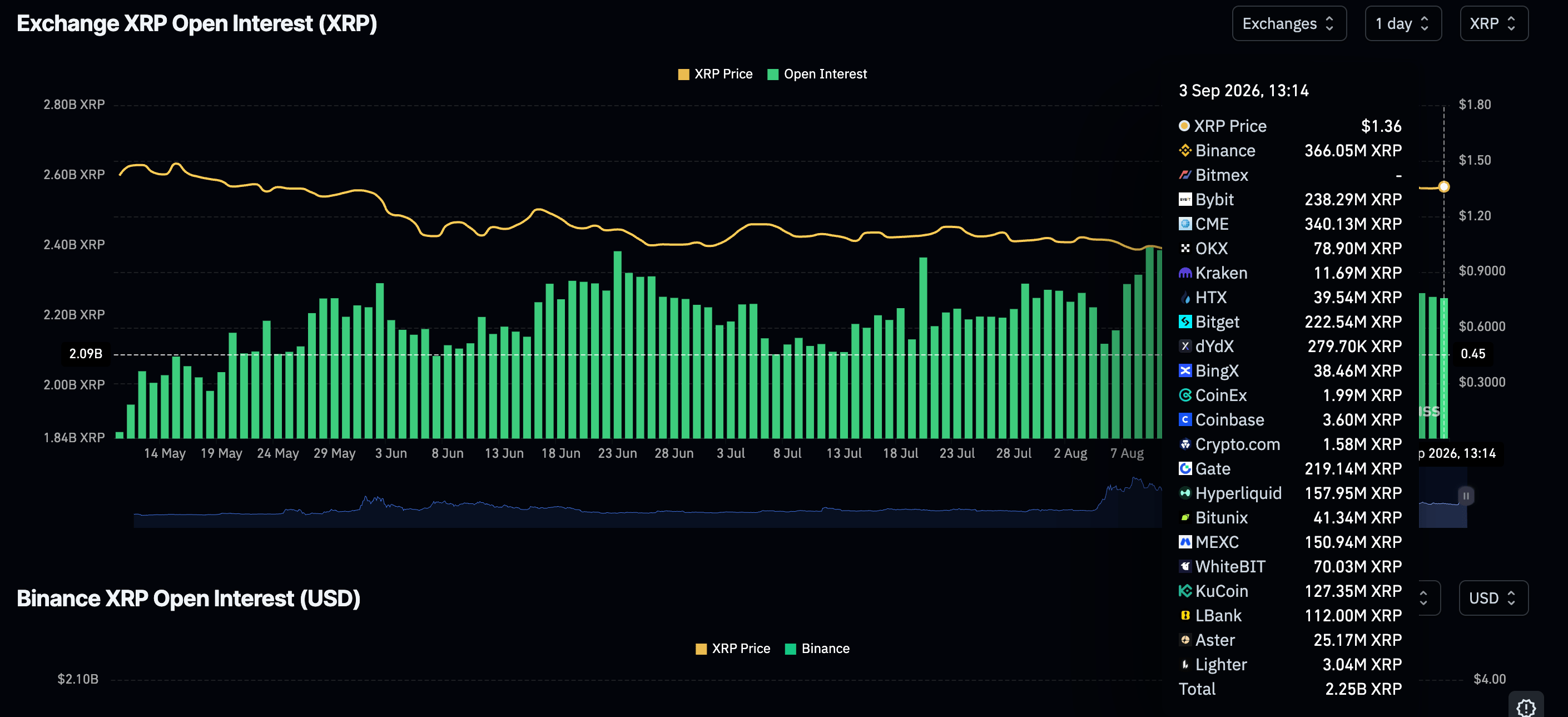Click the BingX logo icon
Viewport: 1568px width, 717px height.
pos(1184,370)
